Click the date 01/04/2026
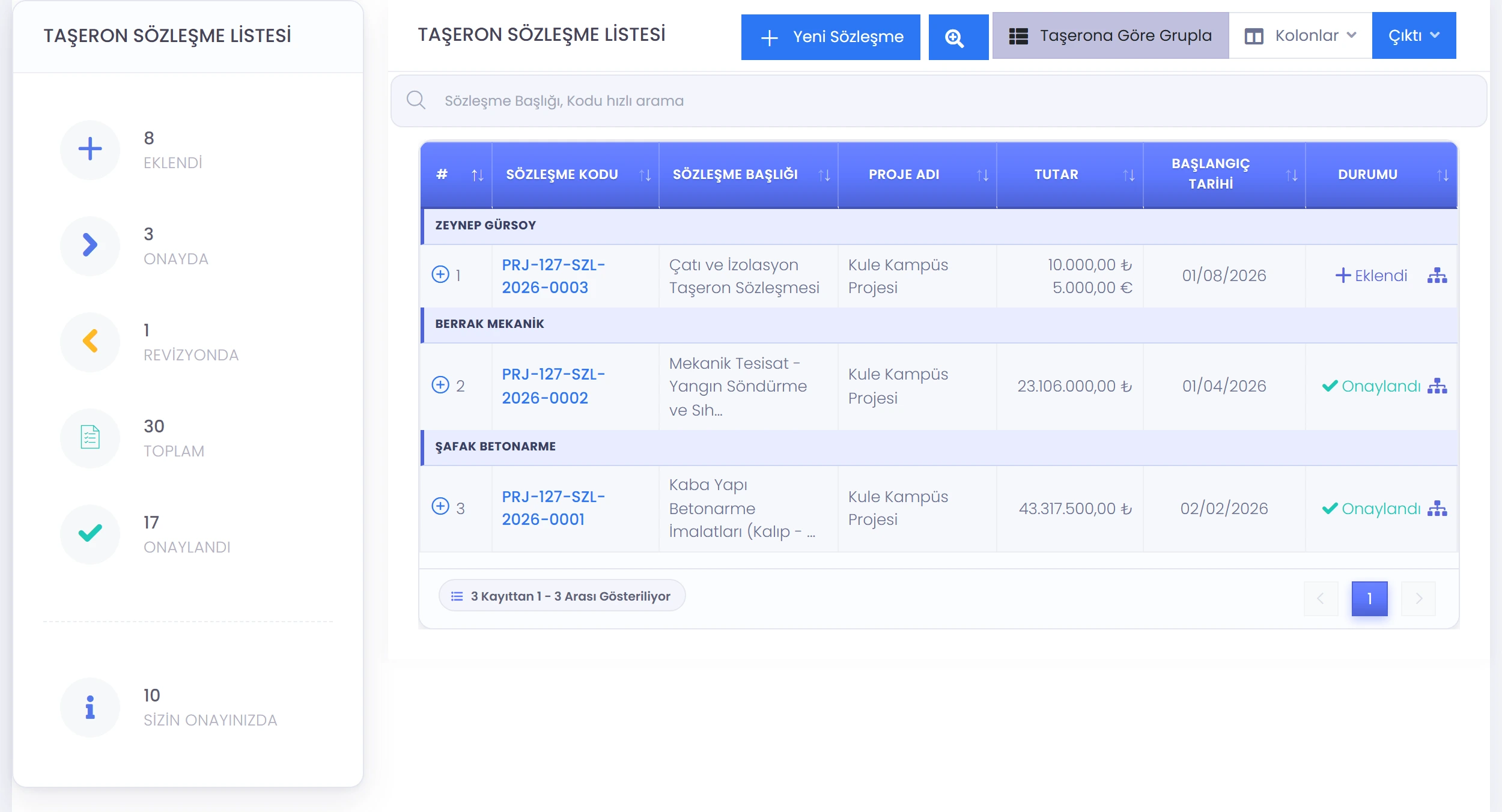 point(1224,386)
